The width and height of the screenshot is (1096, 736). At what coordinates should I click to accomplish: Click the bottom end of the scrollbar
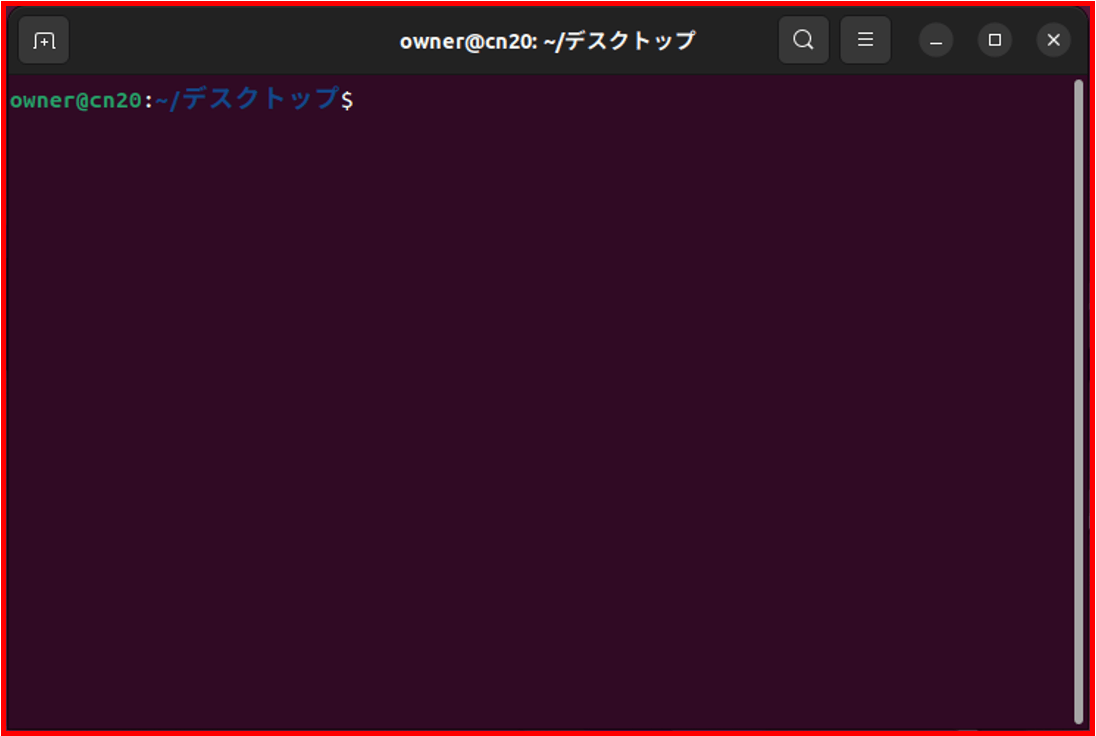[x=1078, y=716]
